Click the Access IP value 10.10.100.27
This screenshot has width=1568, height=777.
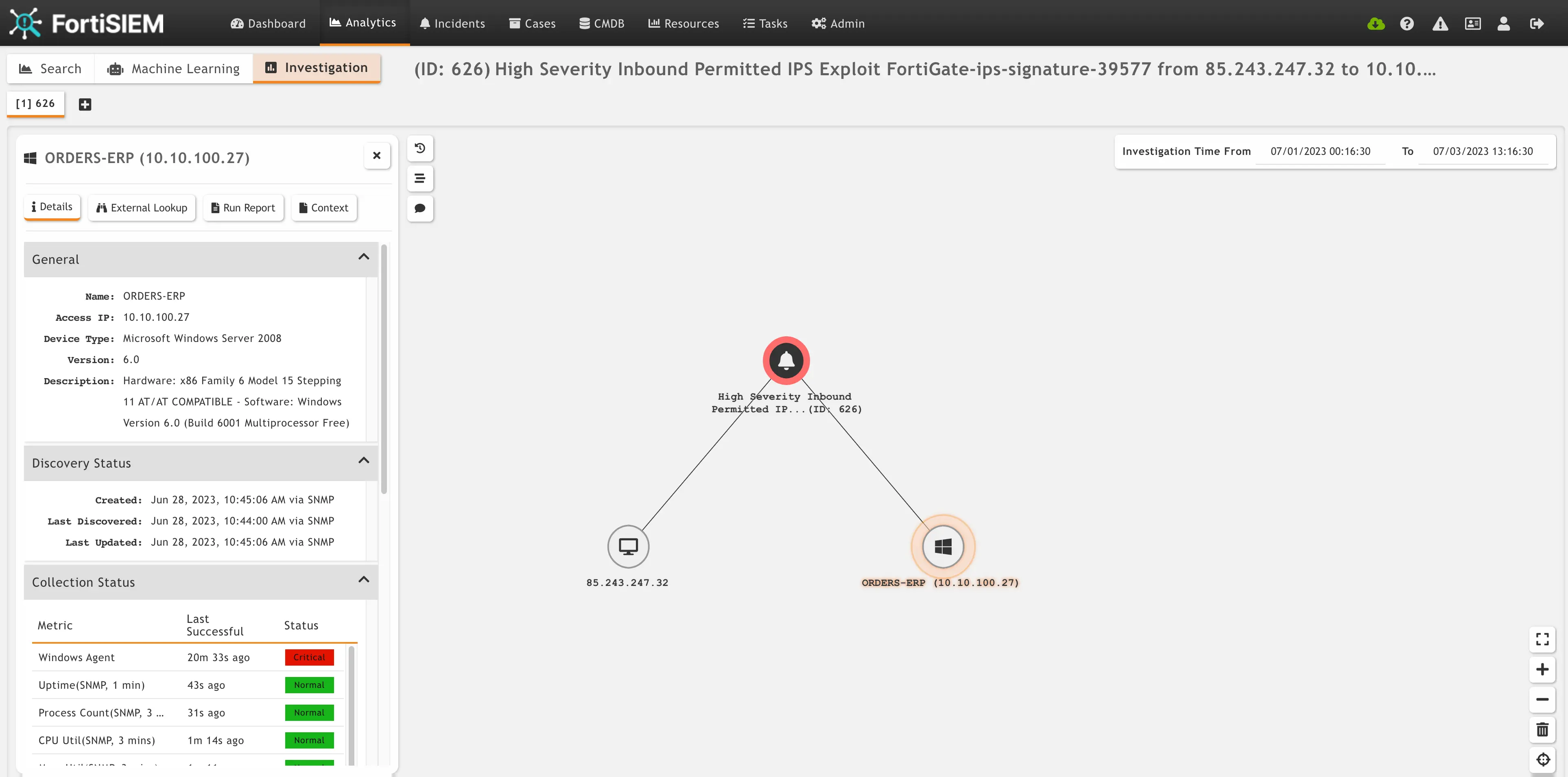pos(157,318)
